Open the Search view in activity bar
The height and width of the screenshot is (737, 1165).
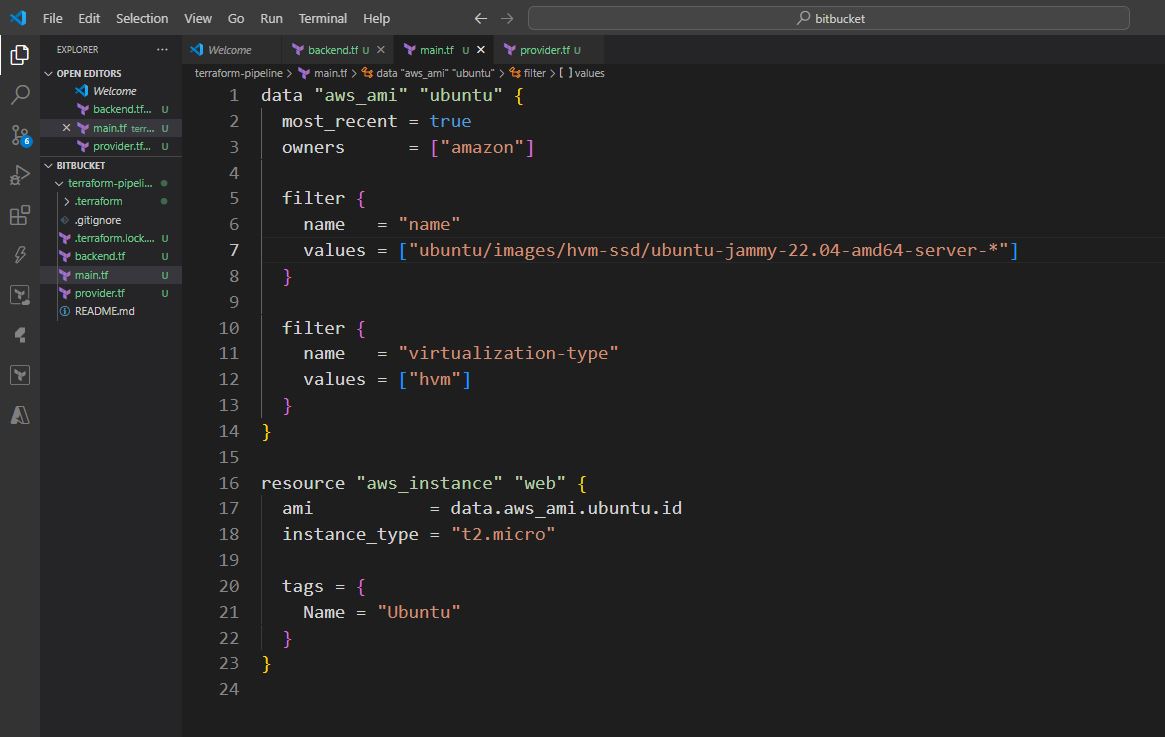tap(19, 95)
